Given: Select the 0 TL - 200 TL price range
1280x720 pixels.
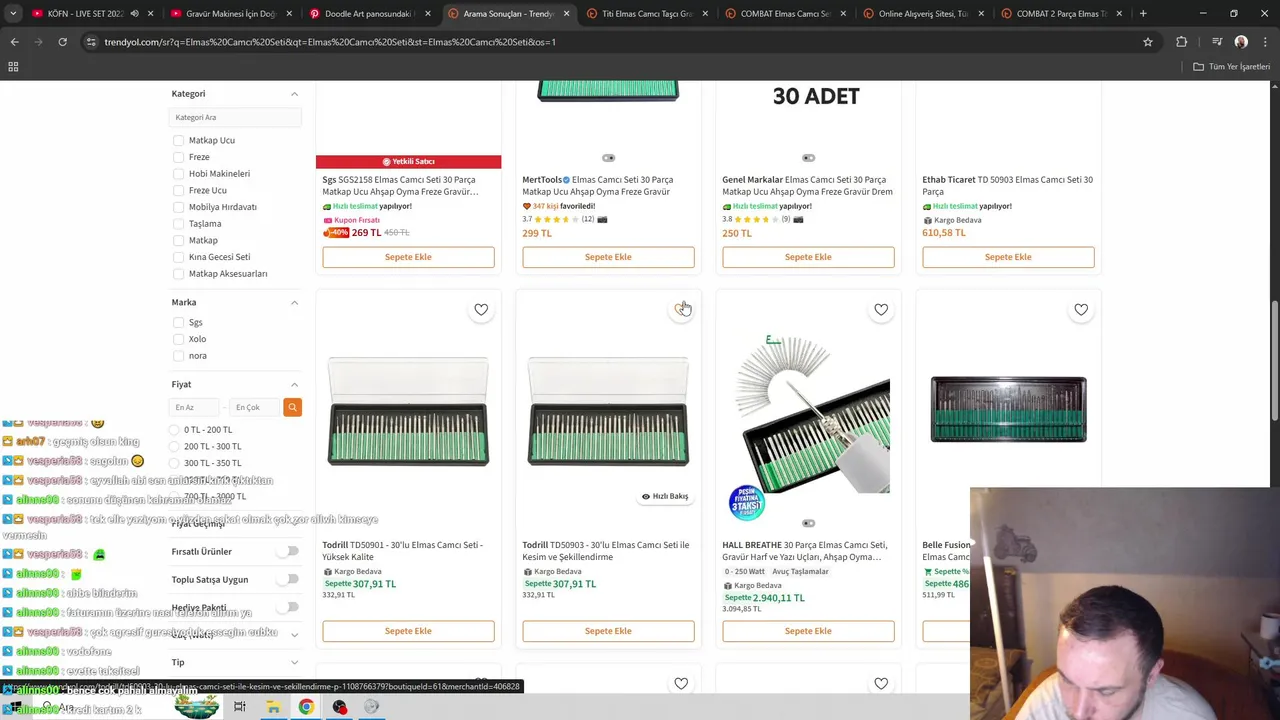Looking at the screenshot, I should (x=174, y=430).
